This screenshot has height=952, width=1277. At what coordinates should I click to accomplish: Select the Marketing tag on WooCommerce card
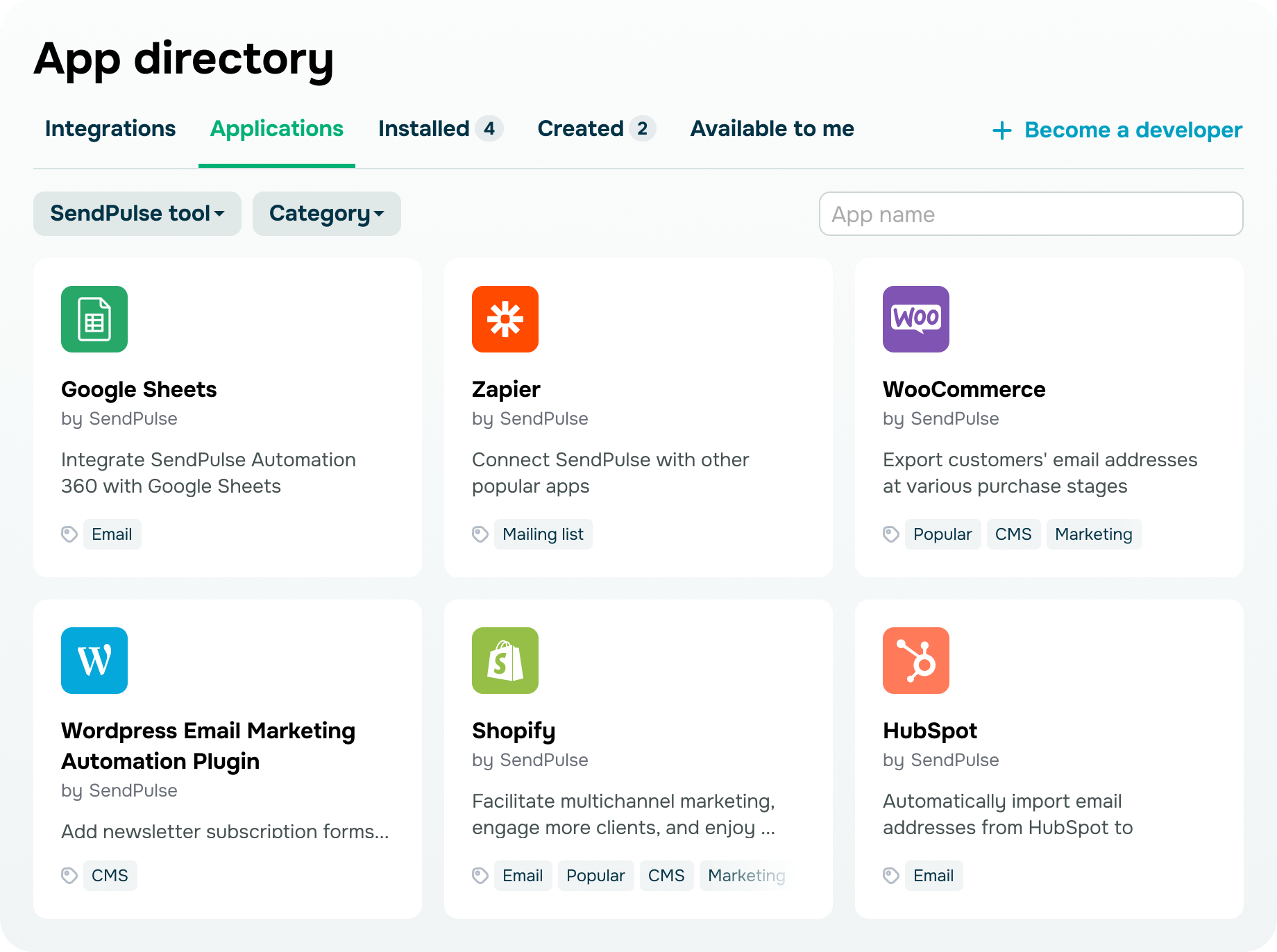(x=1093, y=534)
